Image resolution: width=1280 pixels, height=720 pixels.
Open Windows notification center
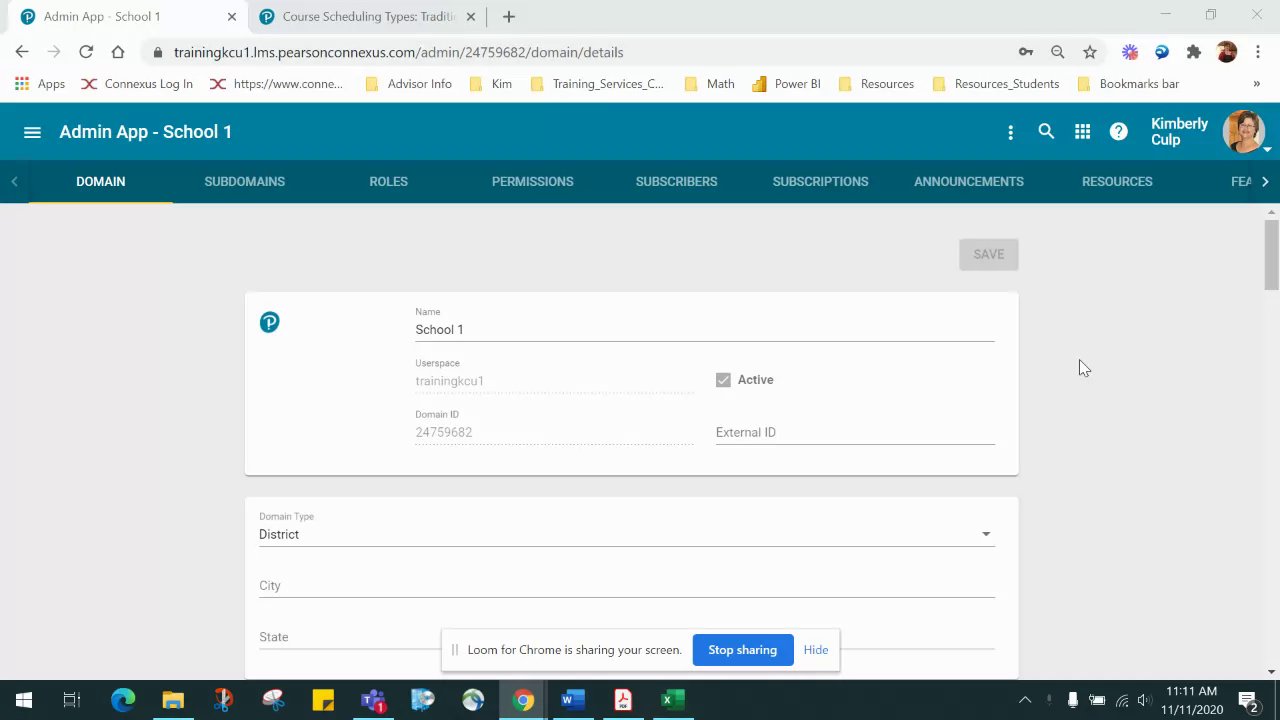click(x=1248, y=700)
